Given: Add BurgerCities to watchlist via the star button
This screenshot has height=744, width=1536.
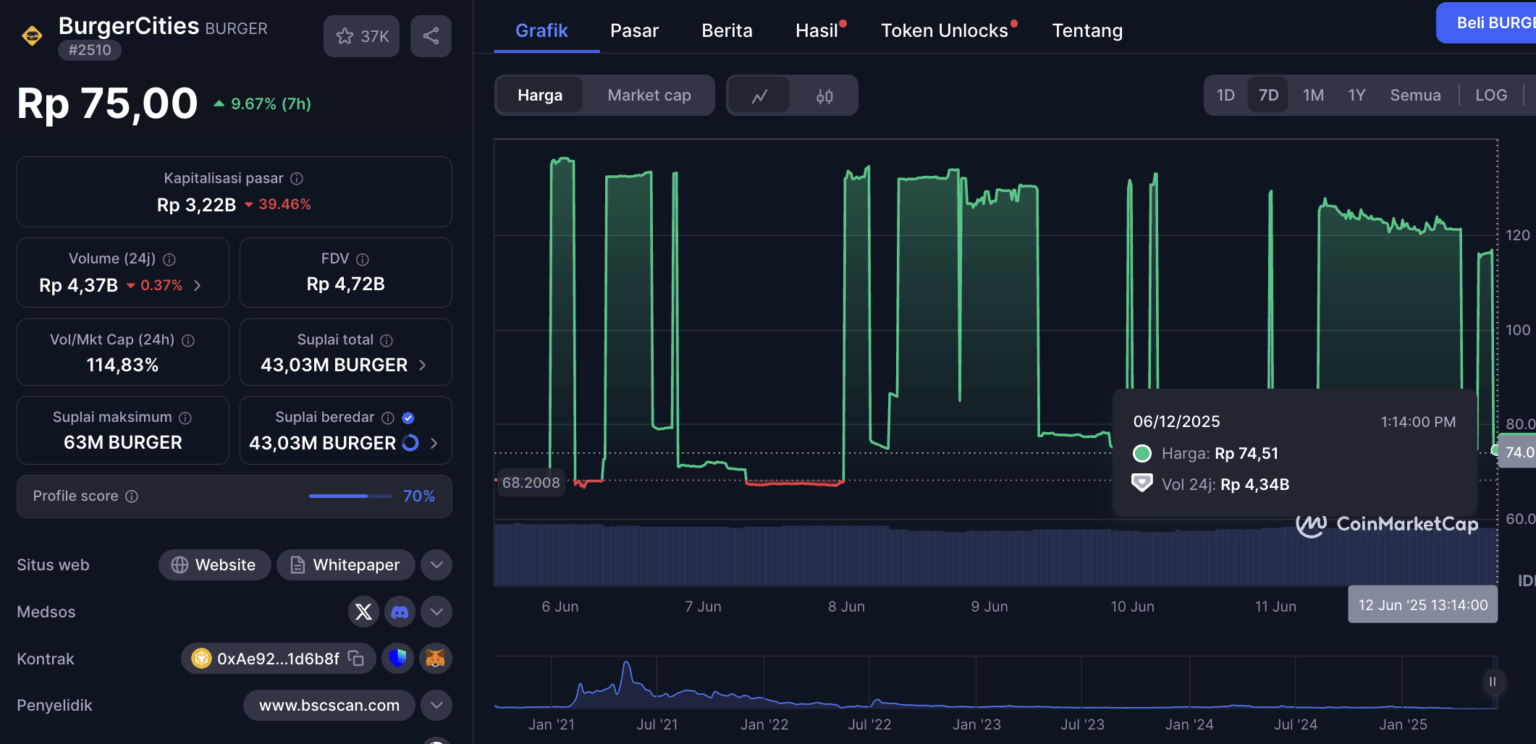Looking at the screenshot, I should coord(361,36).
